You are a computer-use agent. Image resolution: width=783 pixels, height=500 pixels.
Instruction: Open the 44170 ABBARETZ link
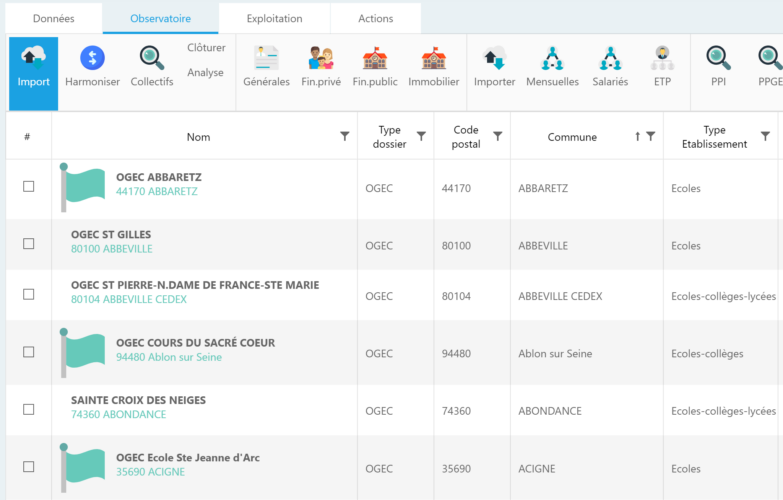tap(157, 191)
